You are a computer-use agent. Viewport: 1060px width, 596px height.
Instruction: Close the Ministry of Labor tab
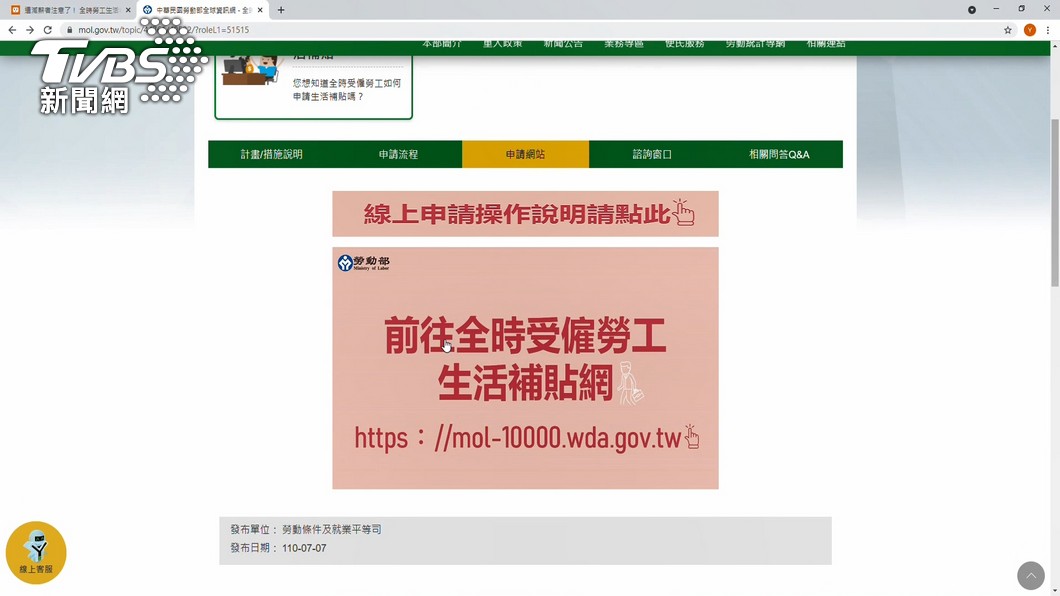[x=260, y=10]
